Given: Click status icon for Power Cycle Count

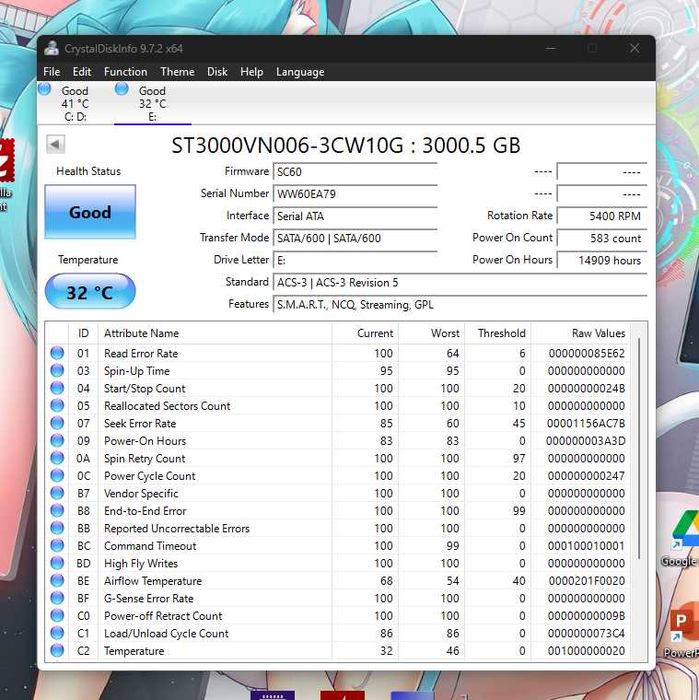Looking at the screenshot, I should click(x=57, y=475).
